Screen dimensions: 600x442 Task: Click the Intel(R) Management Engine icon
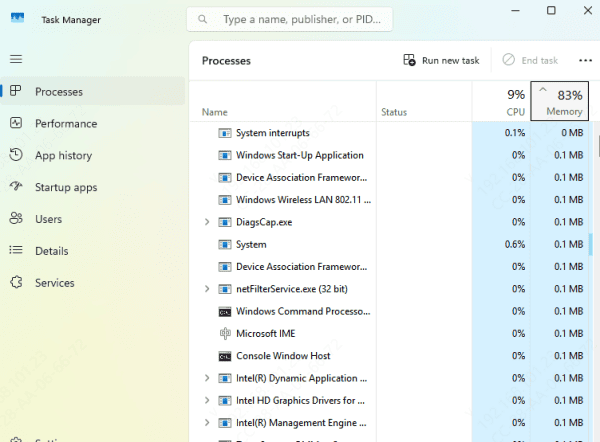[x=225, y=423]
